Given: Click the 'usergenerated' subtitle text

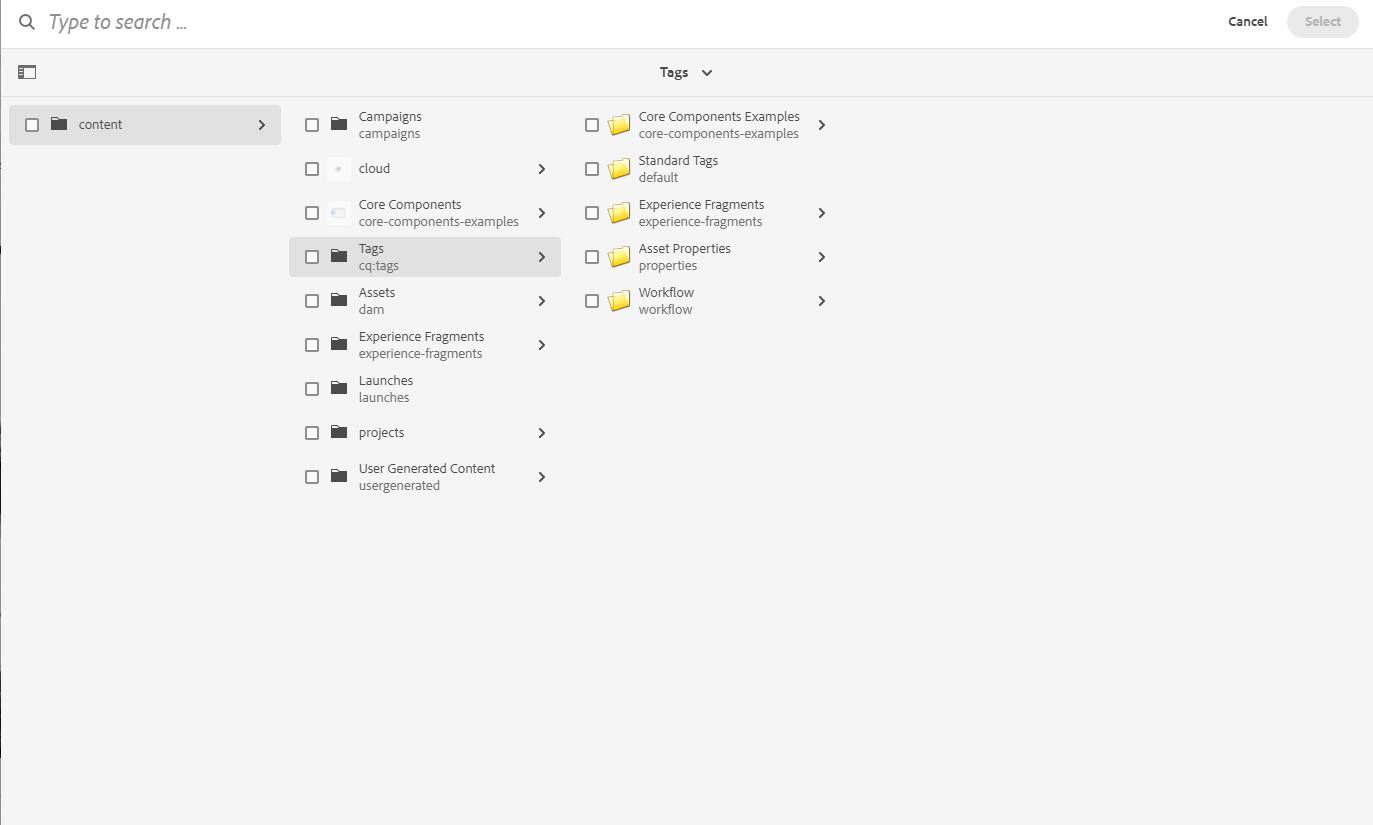Looking at the screenshot, I should pyautogui.click(x=399, y=486).
